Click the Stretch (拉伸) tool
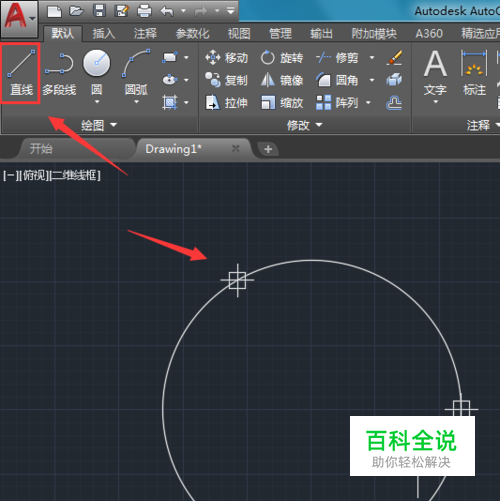Viewport: 500px width, 501px height. click(227, 103)
